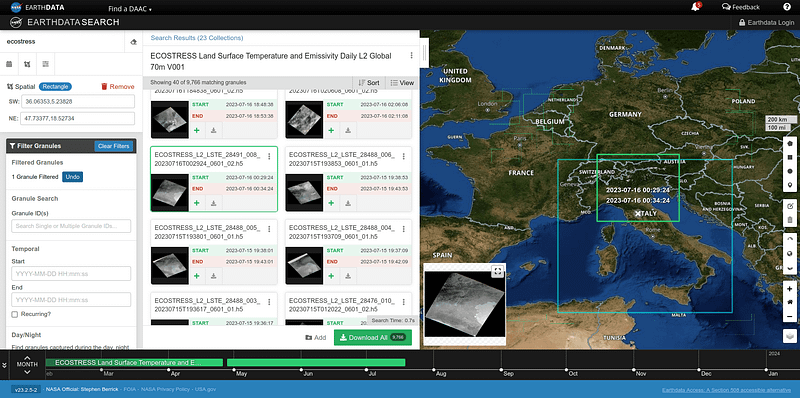Image resolution: width=800 pixels, height=398 pixels.
Task: Open the collection title more-actions menu
Action: 411,56
